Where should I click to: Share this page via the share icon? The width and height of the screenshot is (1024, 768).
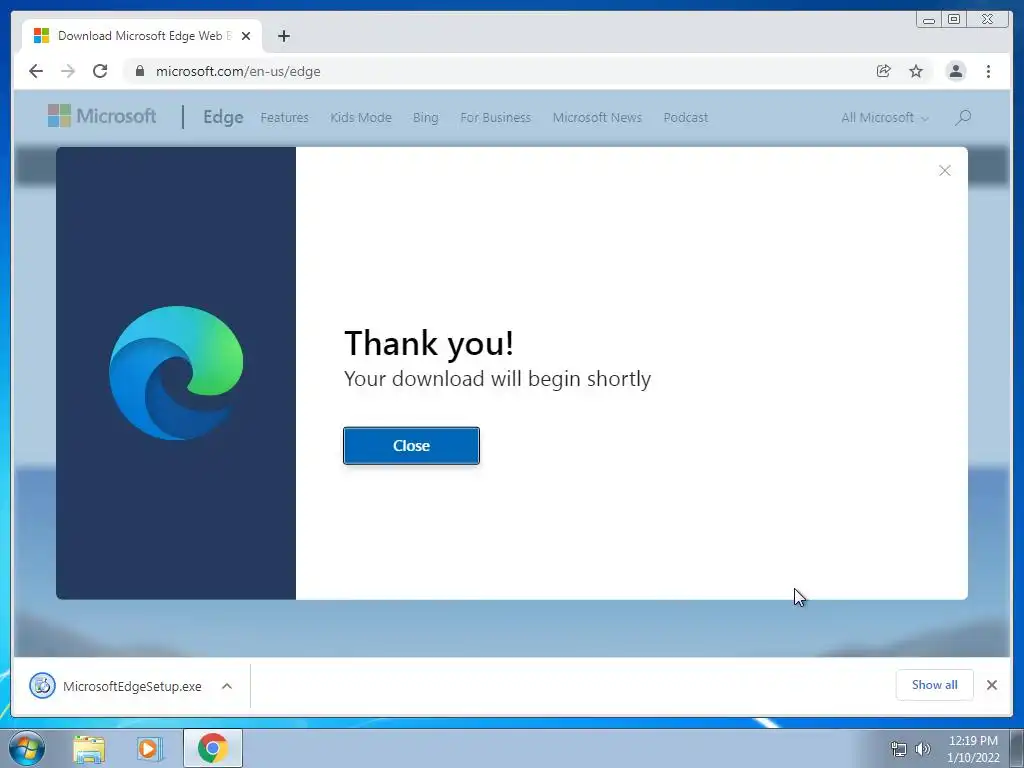click(884, 71)
